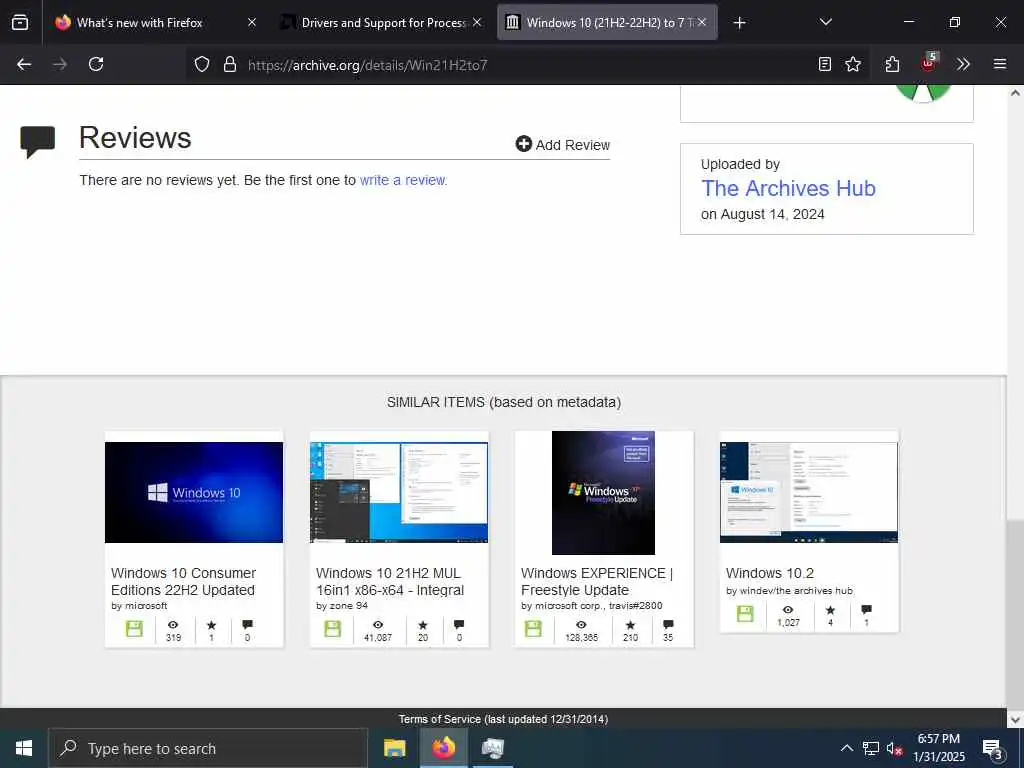Expand the list all tabs dropdown
This screenshot has height=768, width=1024.
[825, 22]
